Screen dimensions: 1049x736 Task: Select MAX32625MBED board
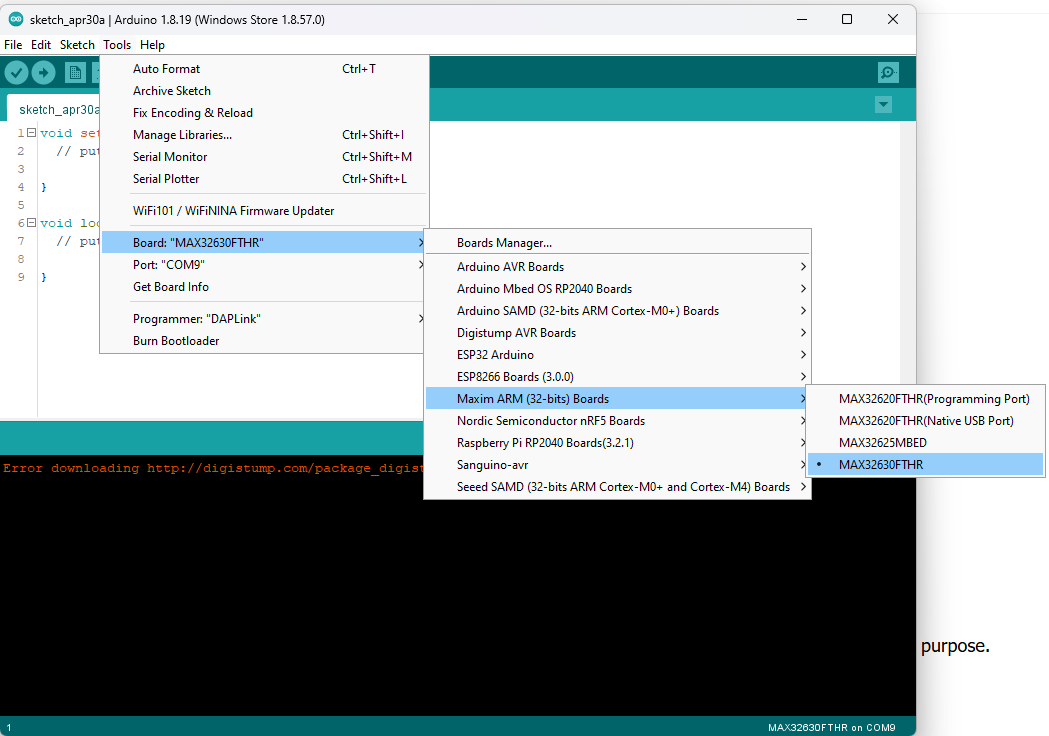(x=926, y=443)
